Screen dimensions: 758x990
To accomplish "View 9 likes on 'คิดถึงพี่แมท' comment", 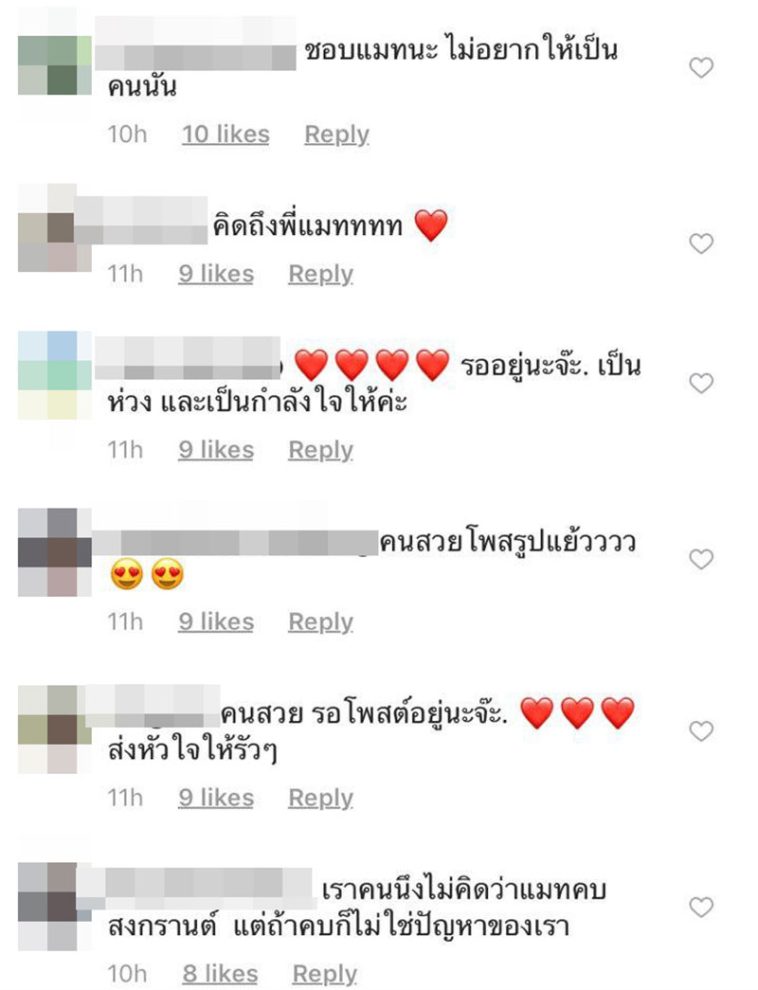I will [x=216, y=274].
